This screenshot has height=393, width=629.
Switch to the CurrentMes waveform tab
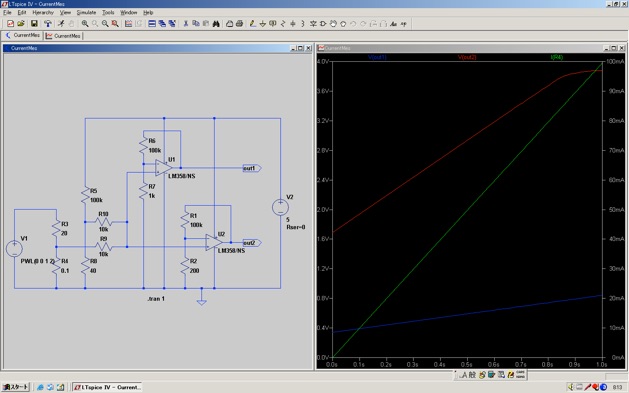(x=63, y=36)
